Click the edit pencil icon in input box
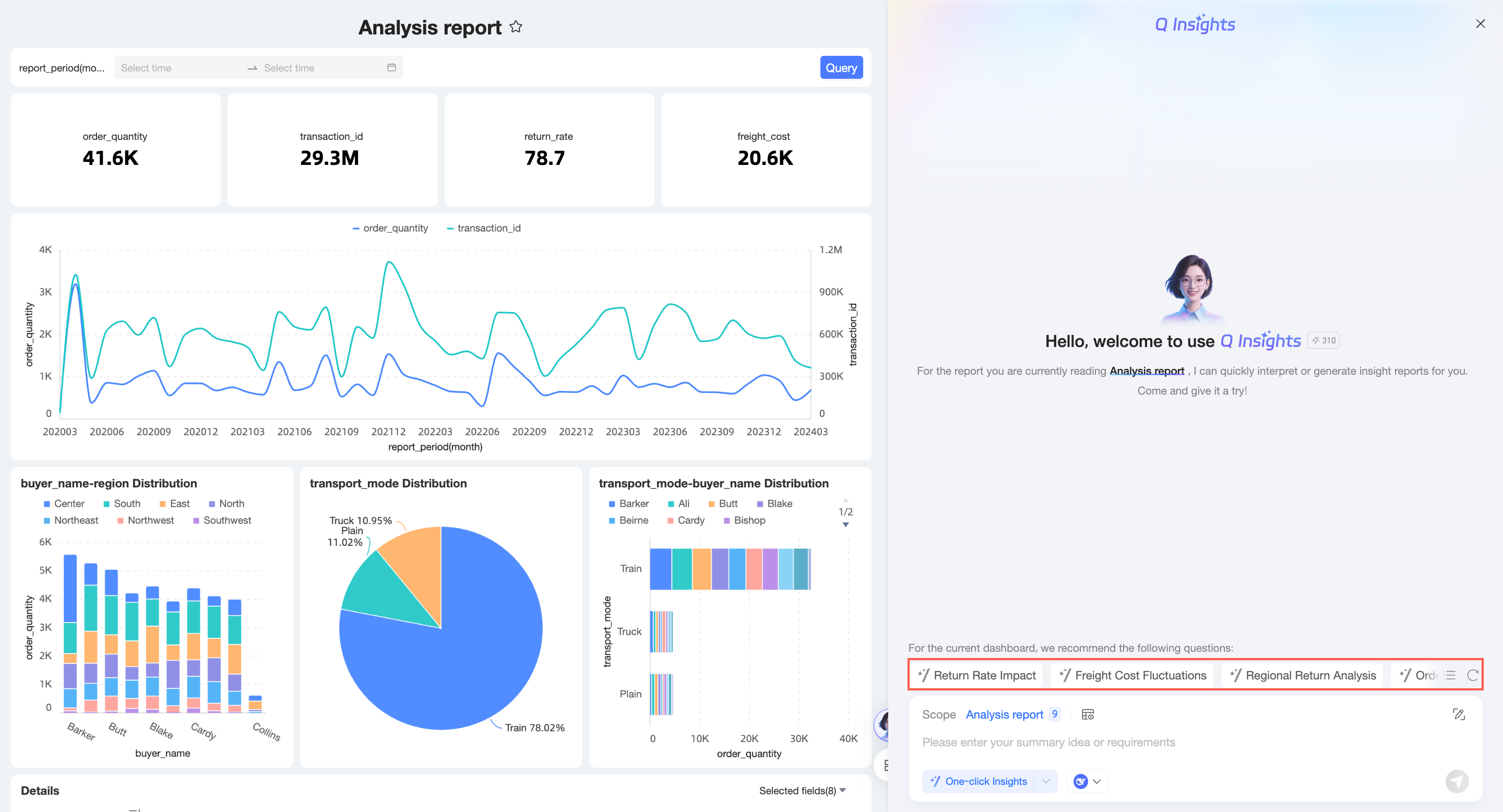1503x812 pixels. coord(1458,714)
